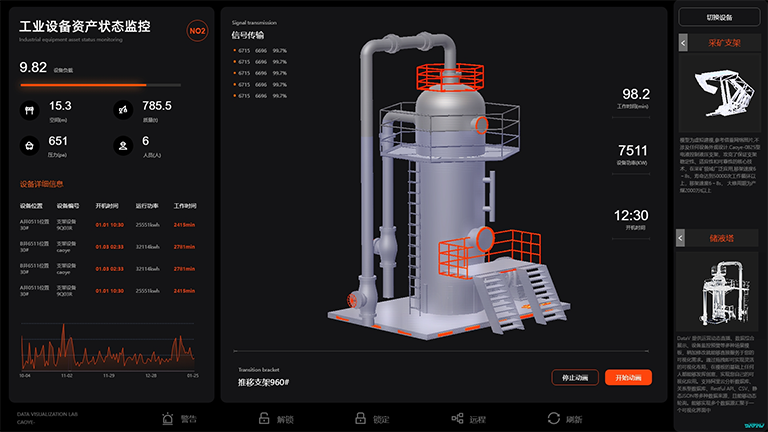Click the 锁定 closed padlock icon
Image resolution: width=768 pixels, height=432 pixels.
coord(360,418)
